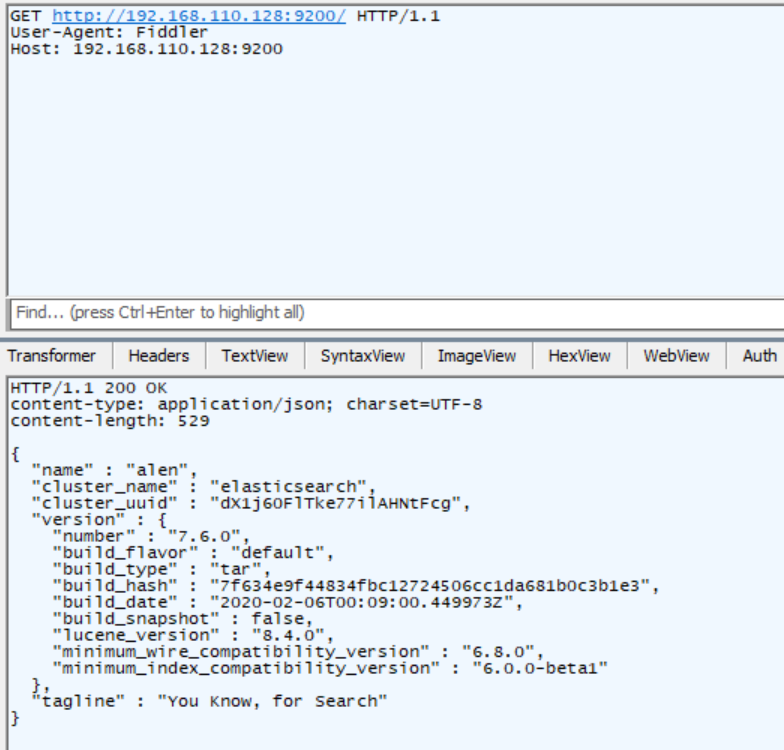Select the HexView tab
Image resolution: width=784 pixels, height=750 pixels.
coord(580,356)
